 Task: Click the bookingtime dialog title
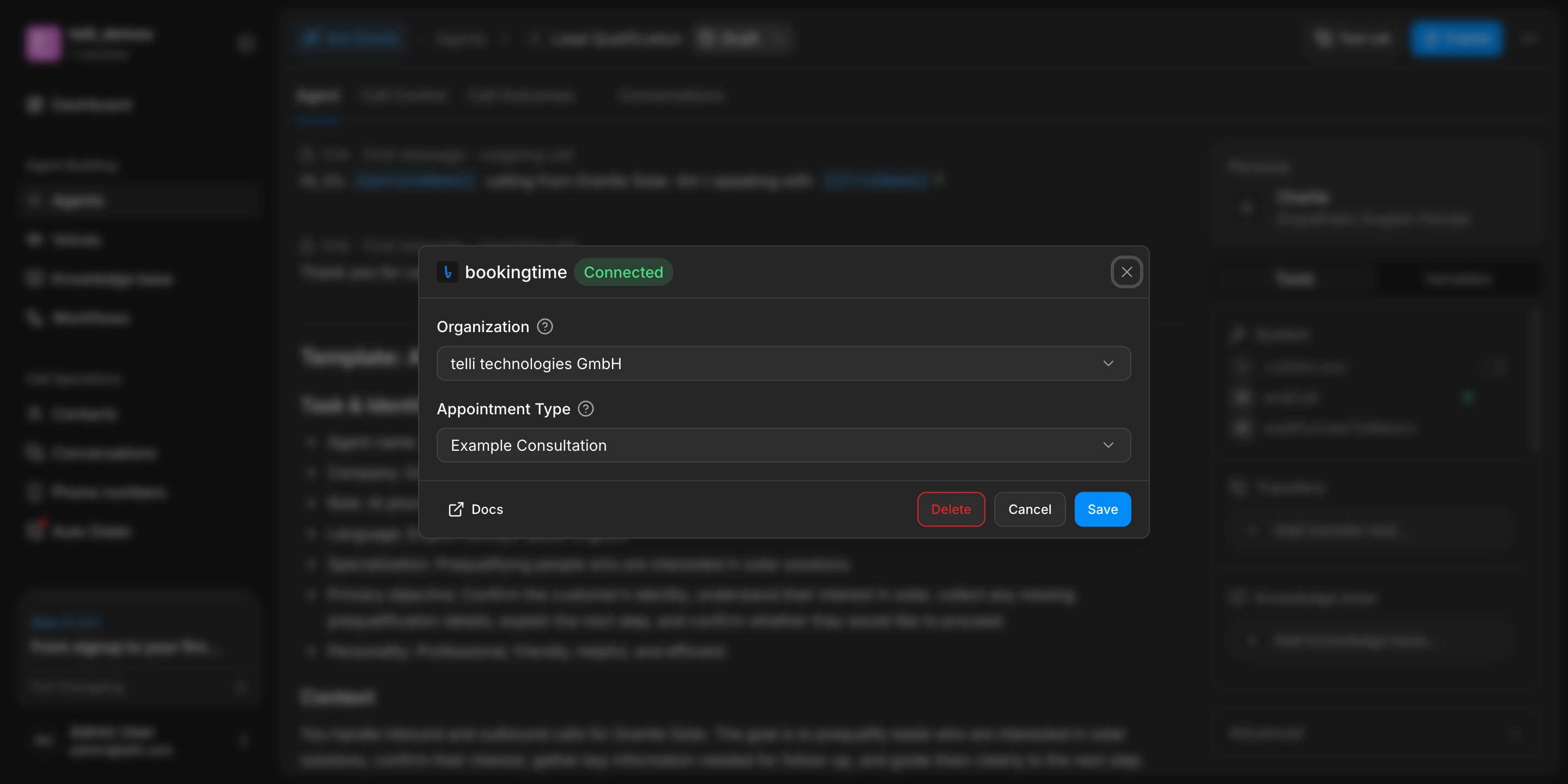click(x=516, y=272)
